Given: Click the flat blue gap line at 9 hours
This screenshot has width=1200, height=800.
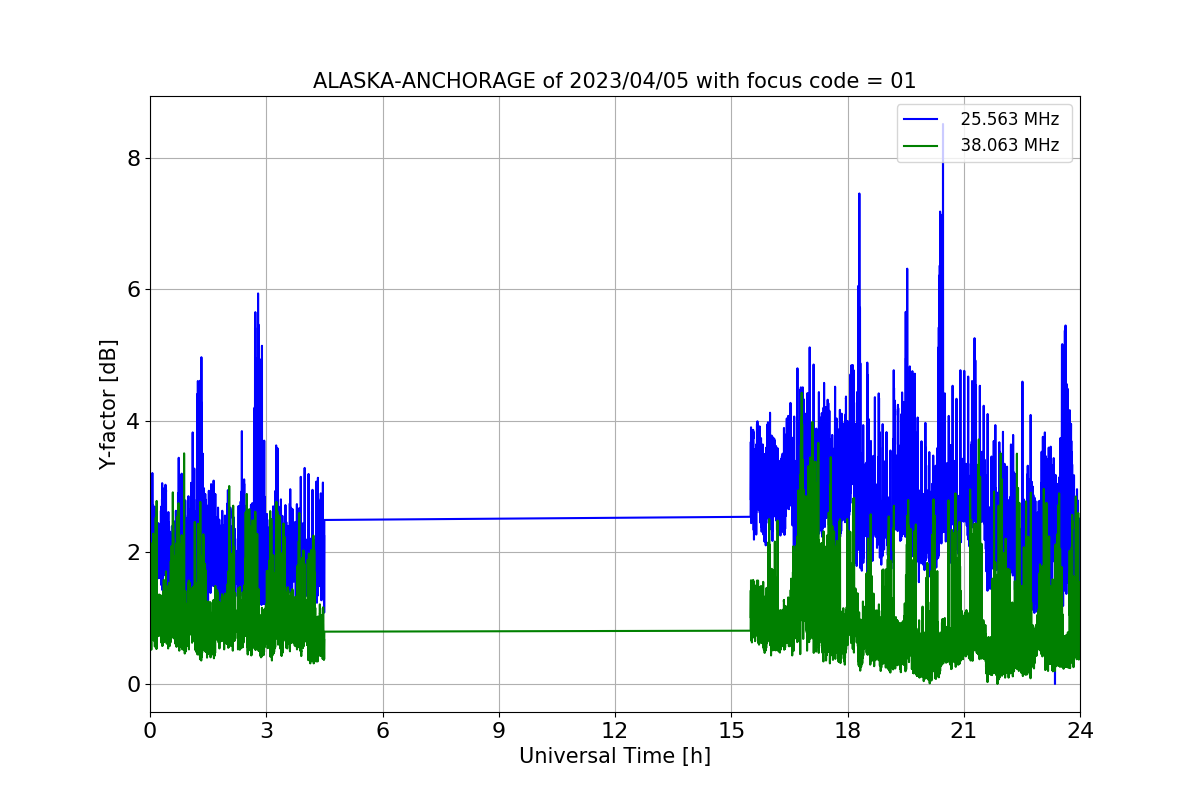Looking at the screenshot, I should point(499,518).
